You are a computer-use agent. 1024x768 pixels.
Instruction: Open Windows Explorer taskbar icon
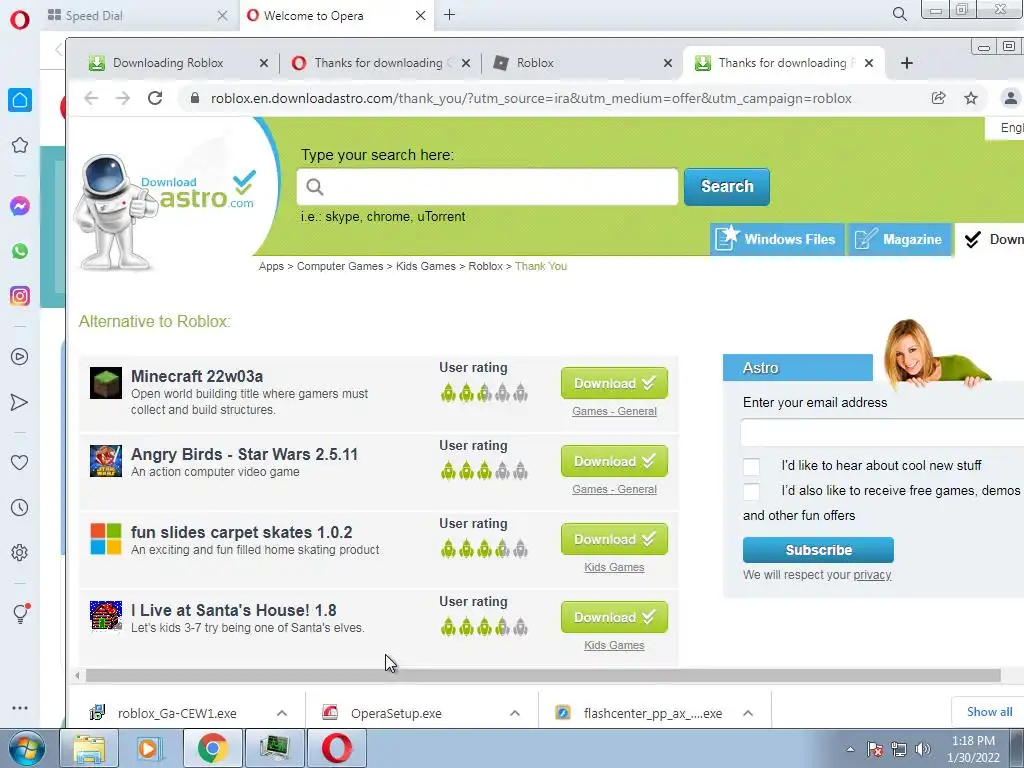tap(89, 748)
